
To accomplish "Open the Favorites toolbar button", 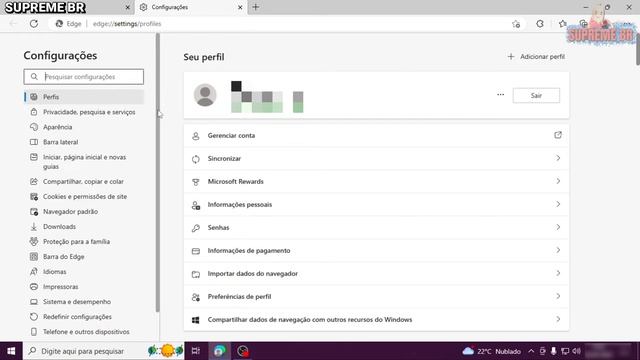I will coord(562,24).
